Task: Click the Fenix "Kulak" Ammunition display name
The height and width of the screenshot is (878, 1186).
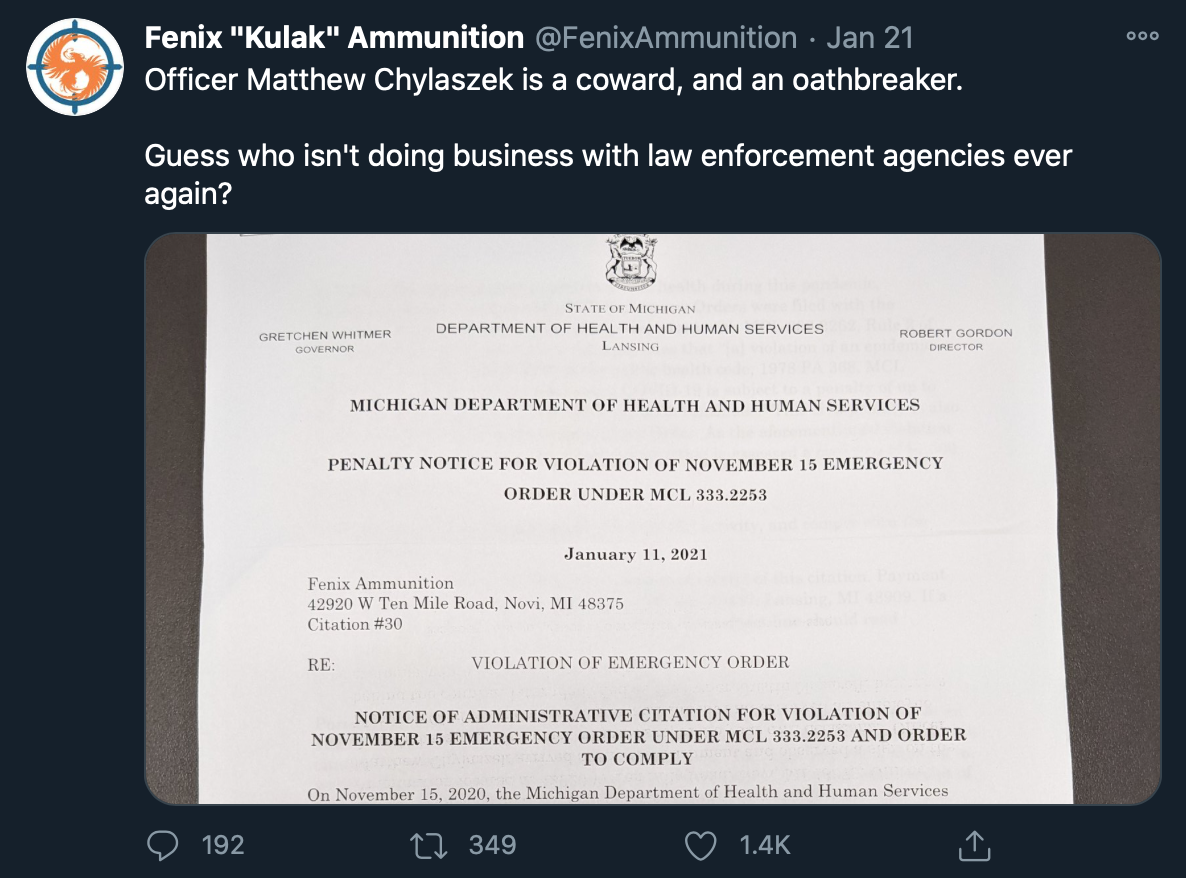Action: [334, 37]
